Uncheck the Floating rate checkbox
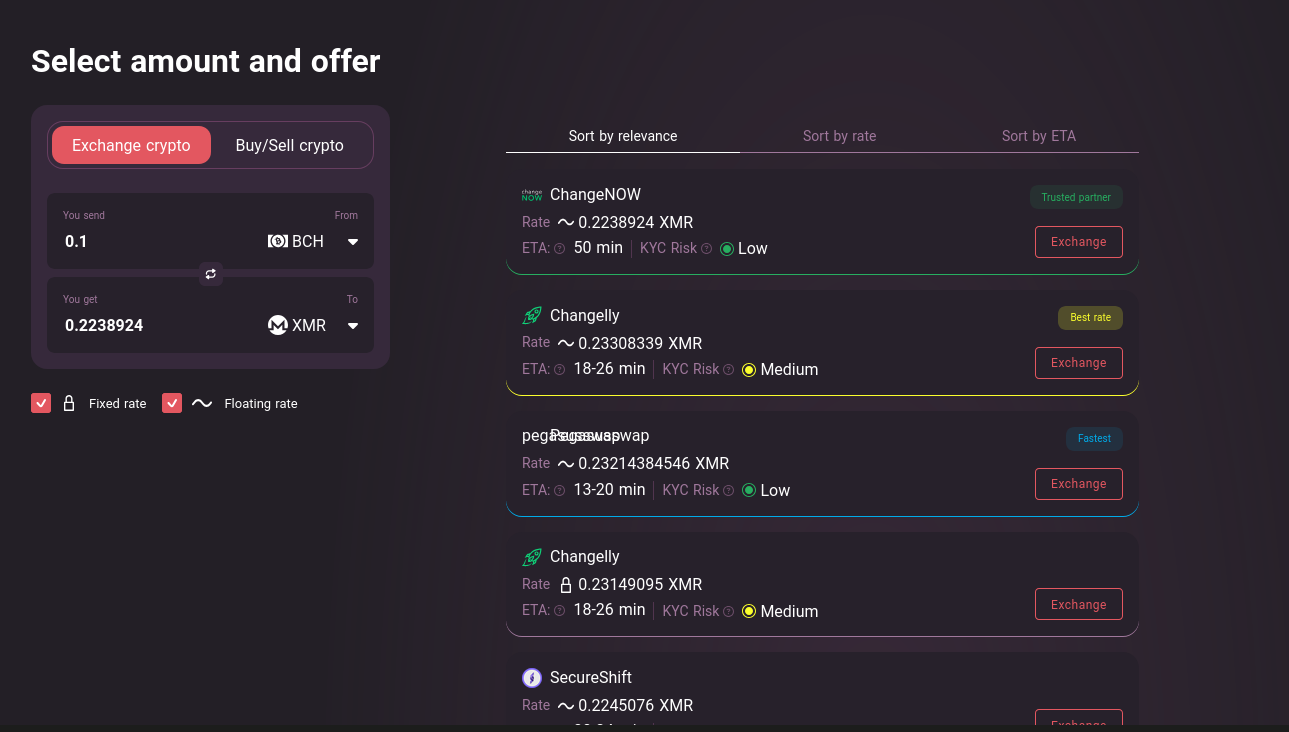1289x732 pixels. [172, 403]
